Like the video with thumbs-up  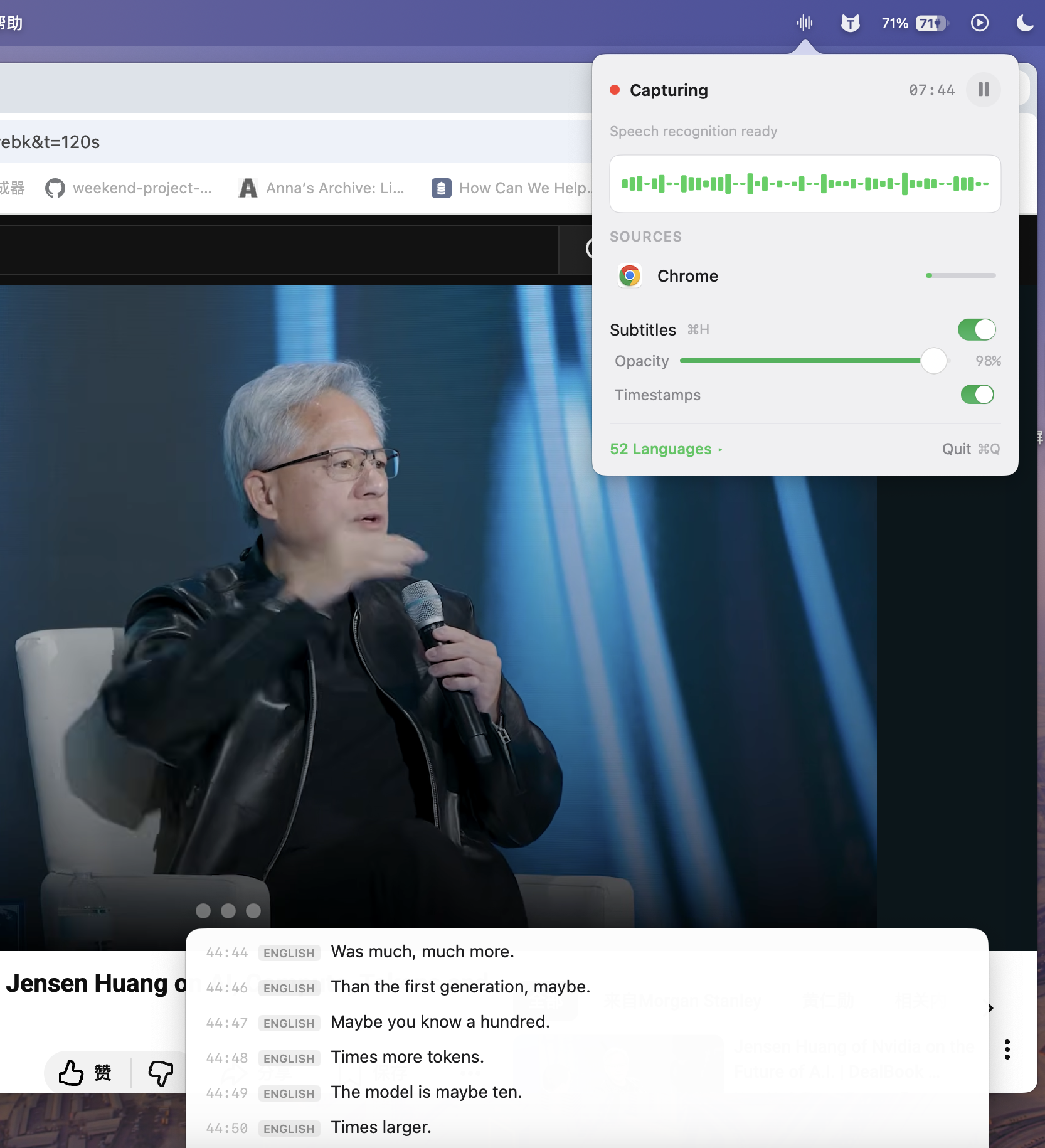coord(85,1073)
